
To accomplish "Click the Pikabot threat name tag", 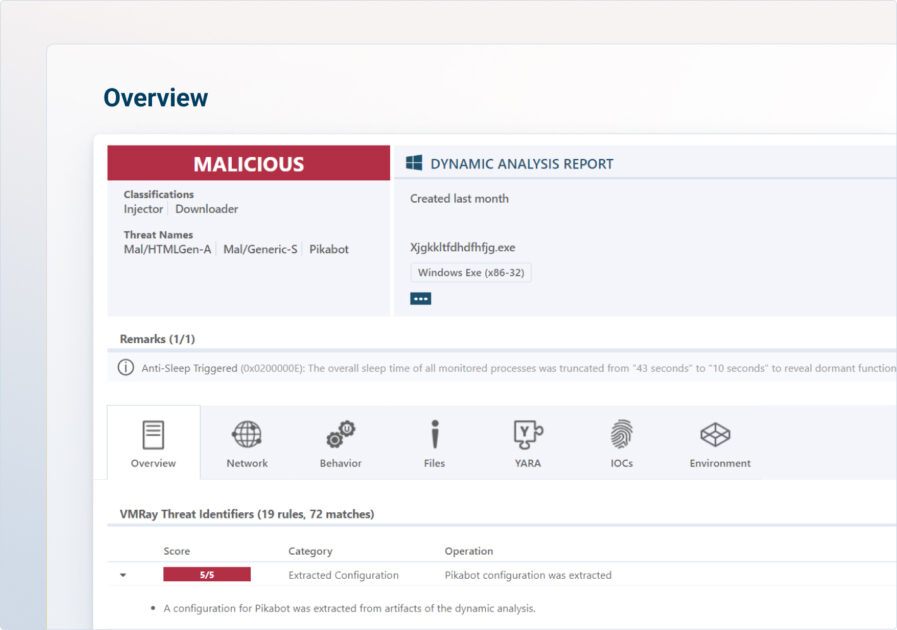I will pyautogui.click(x=330, y=248).
